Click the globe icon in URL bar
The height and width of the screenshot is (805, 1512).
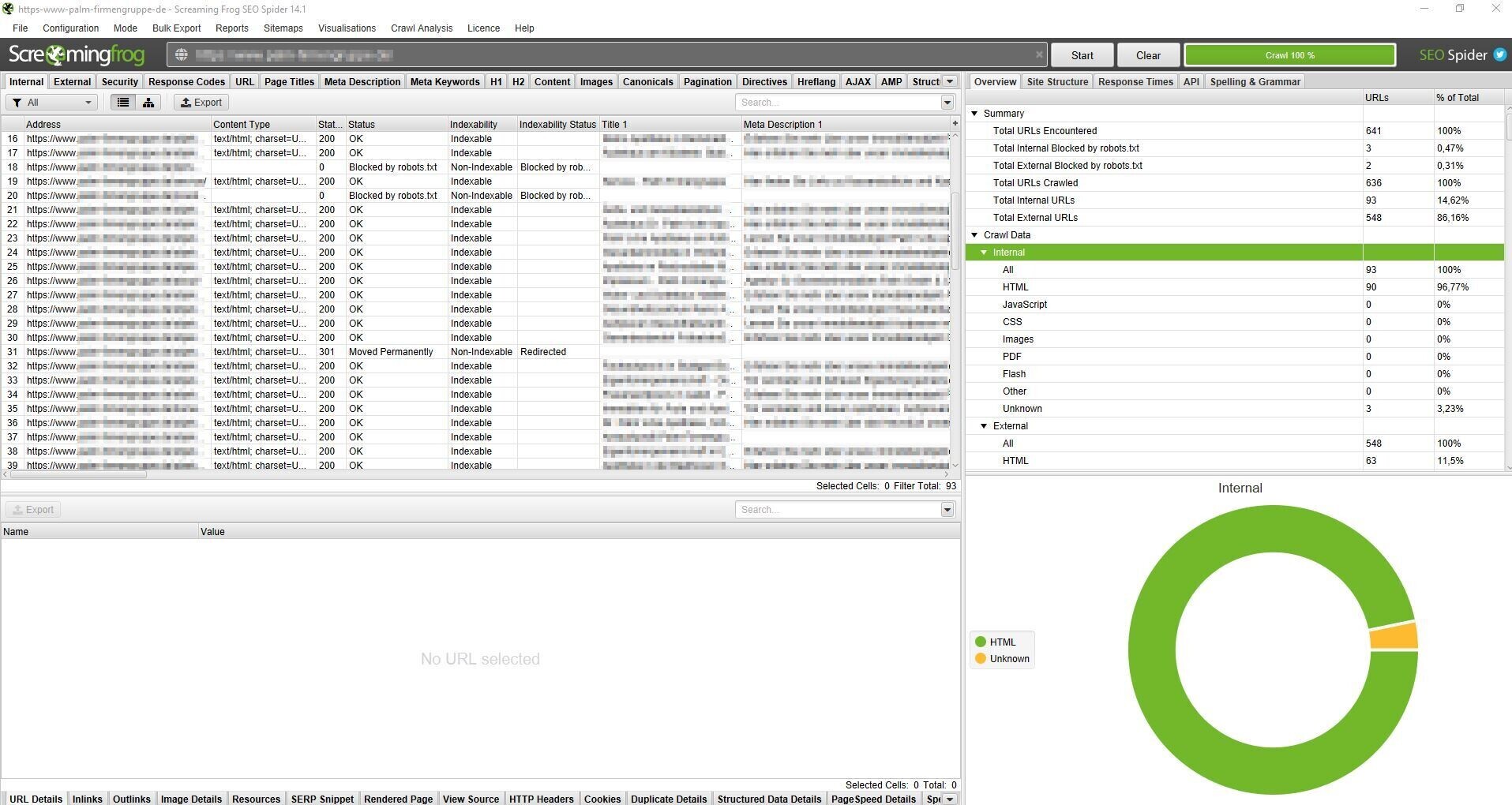click(182, 55)
